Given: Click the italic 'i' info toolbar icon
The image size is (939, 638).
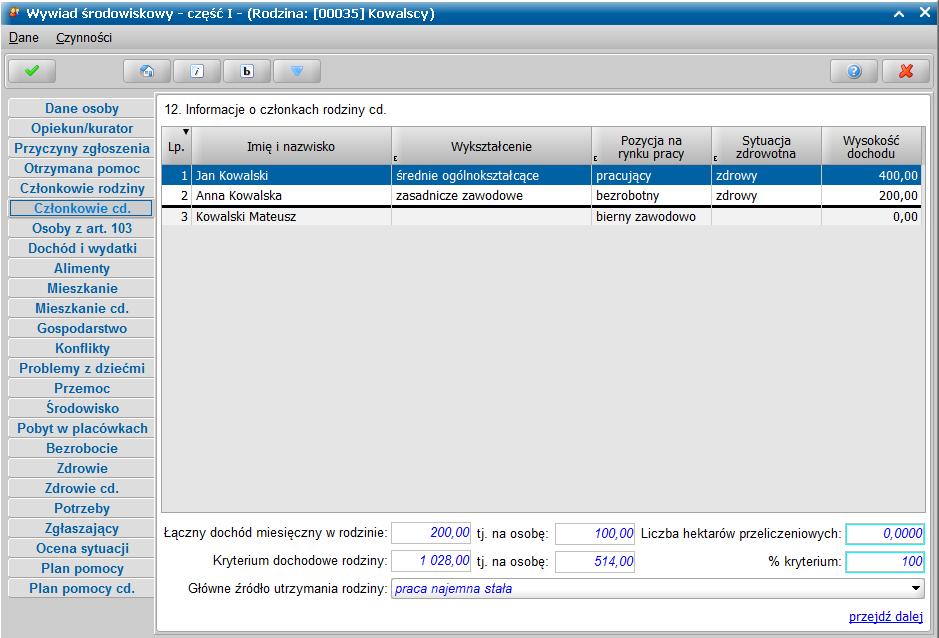Looking at the screenshot, I should click(x=197, y=71).
